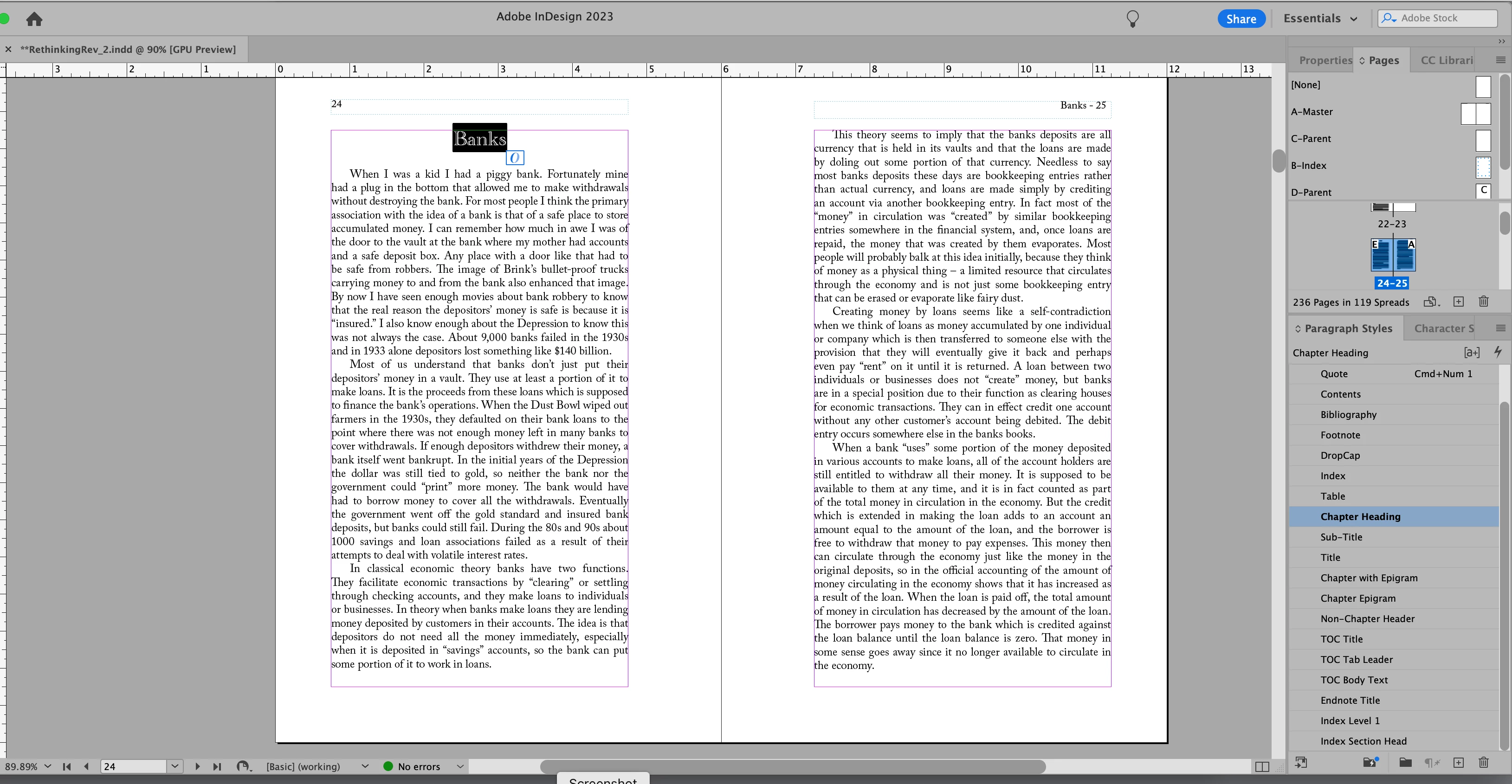
Task: Go to the last page arrow
Action: coord(217,766)
